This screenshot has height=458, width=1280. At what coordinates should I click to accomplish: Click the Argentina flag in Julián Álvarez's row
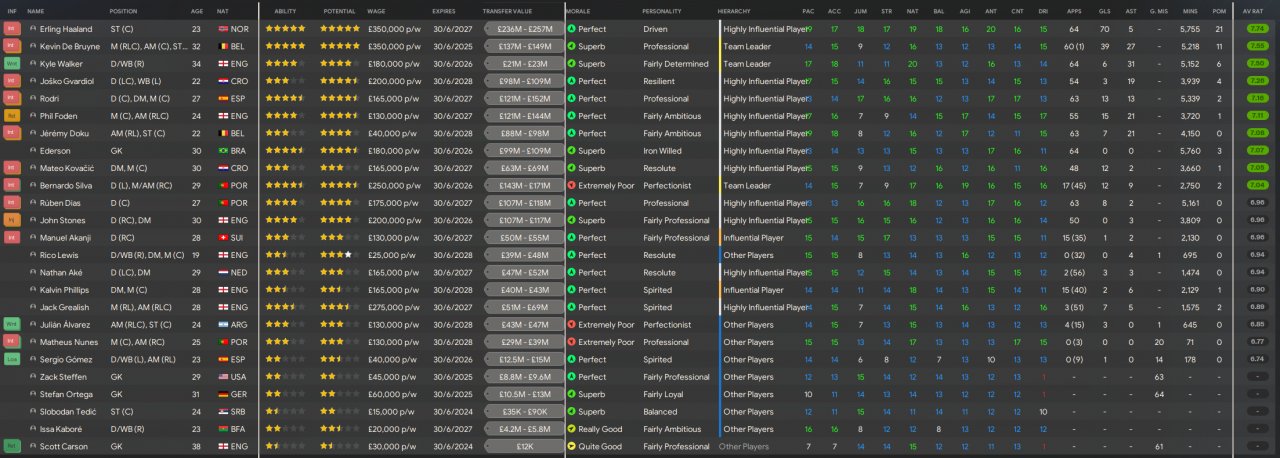pos(222,325)
